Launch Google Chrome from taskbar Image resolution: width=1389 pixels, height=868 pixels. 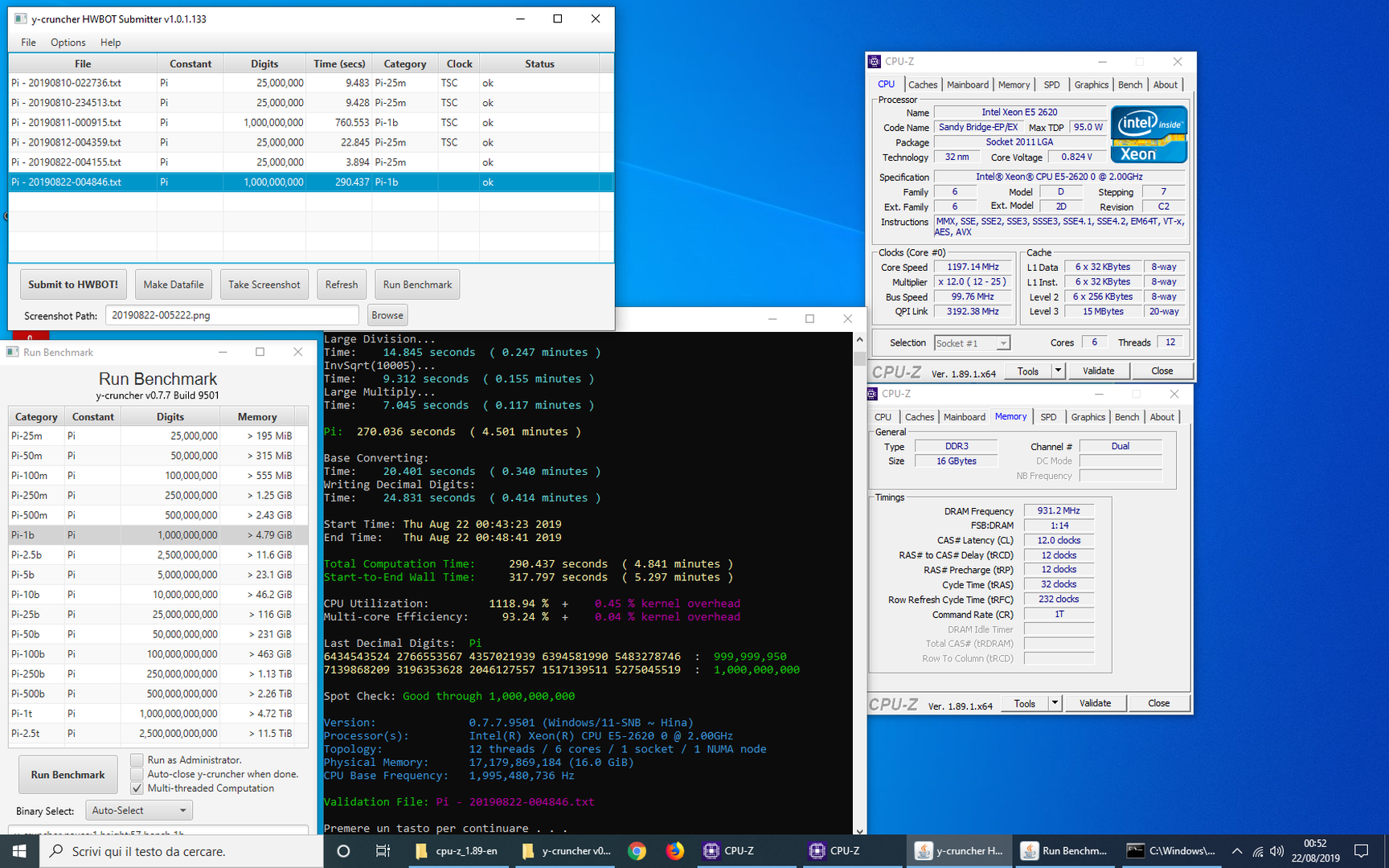[x=637, y=850]
